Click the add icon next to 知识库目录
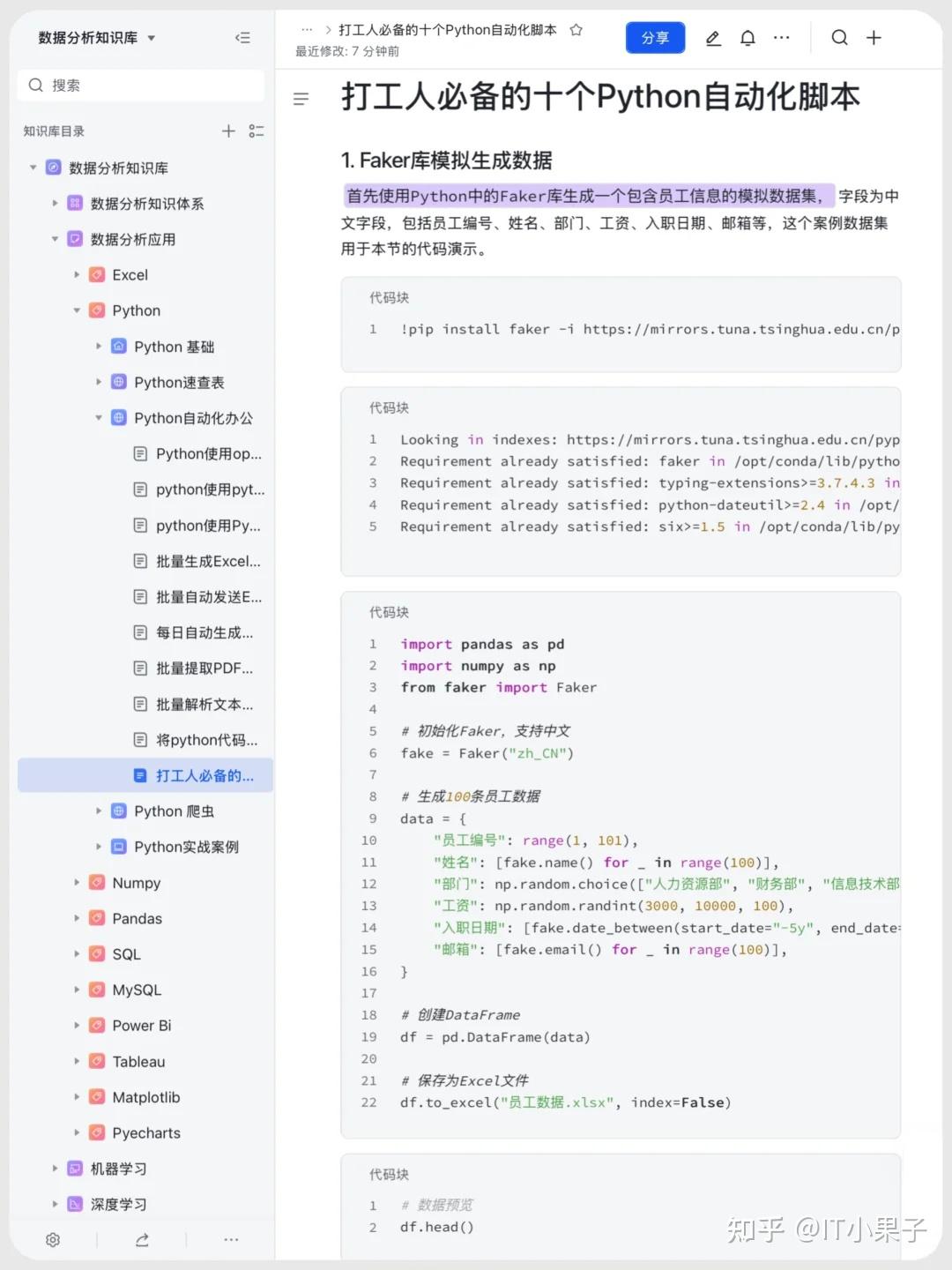952x1270 pixels. 228,131
